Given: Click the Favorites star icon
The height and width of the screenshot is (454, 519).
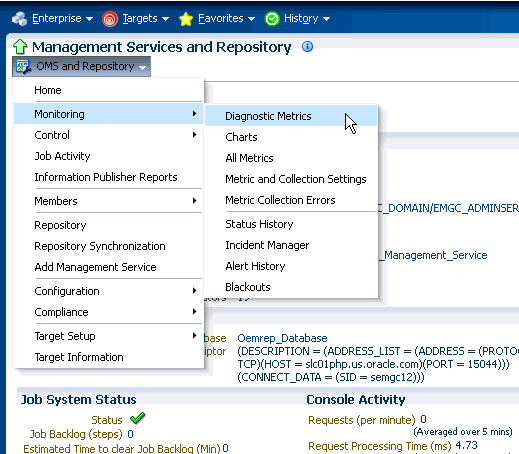Looking at the screenshot, I should pos(186,19).
